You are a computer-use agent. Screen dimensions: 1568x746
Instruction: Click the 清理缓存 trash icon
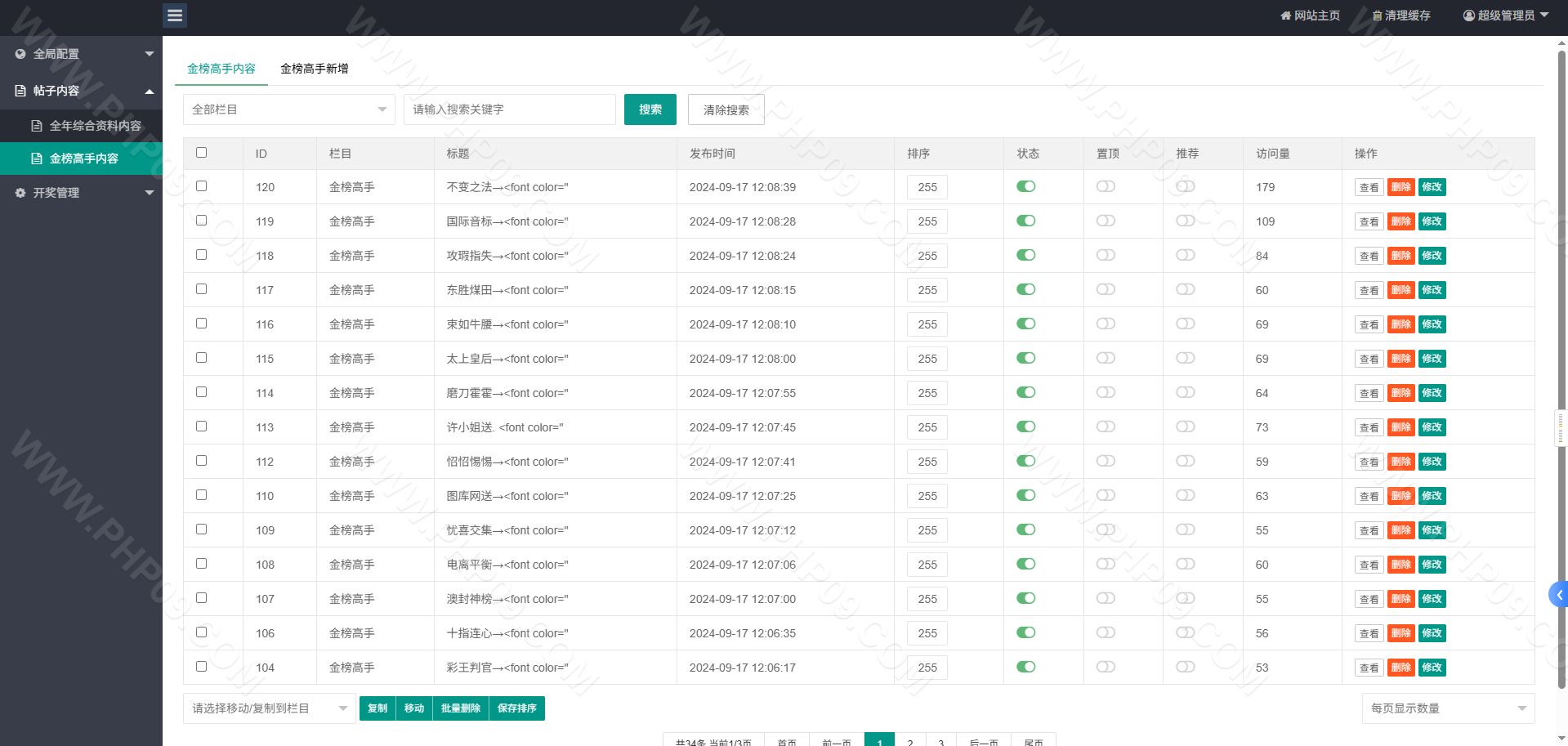coord(1377,16)
